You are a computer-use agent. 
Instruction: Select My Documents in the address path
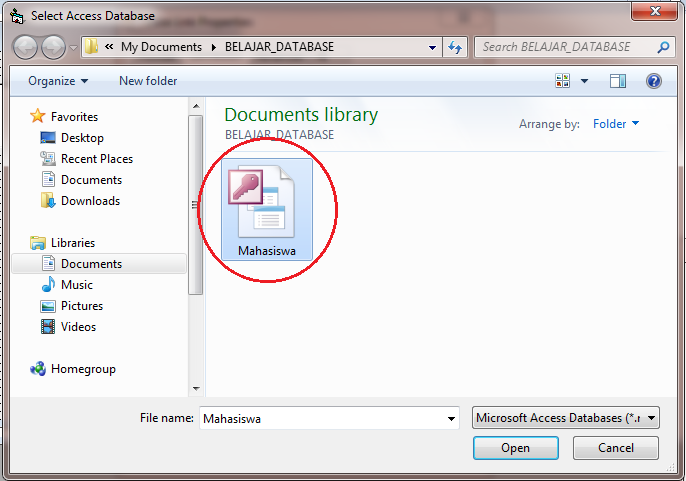pos(161,47)
